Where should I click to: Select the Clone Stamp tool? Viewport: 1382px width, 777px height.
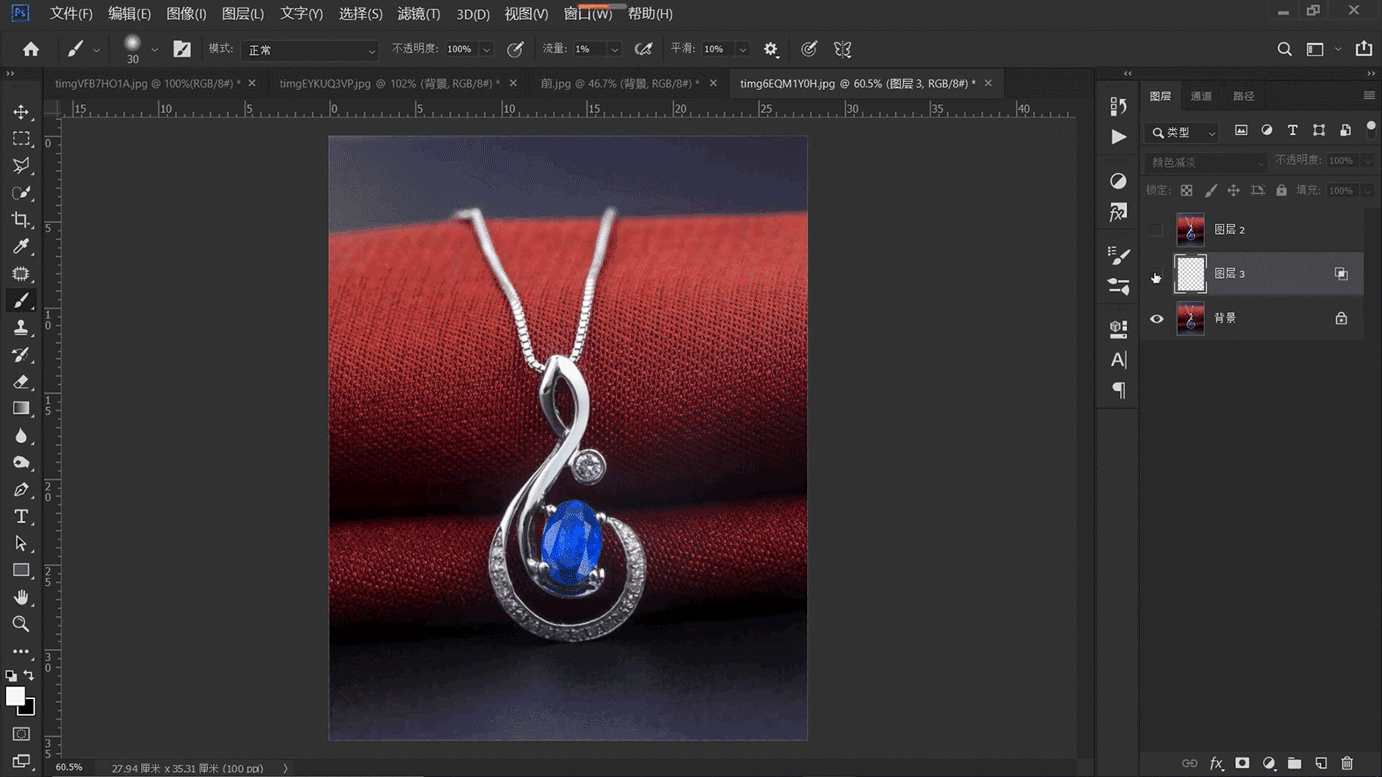pyautogui.click(x=21, y=328)
